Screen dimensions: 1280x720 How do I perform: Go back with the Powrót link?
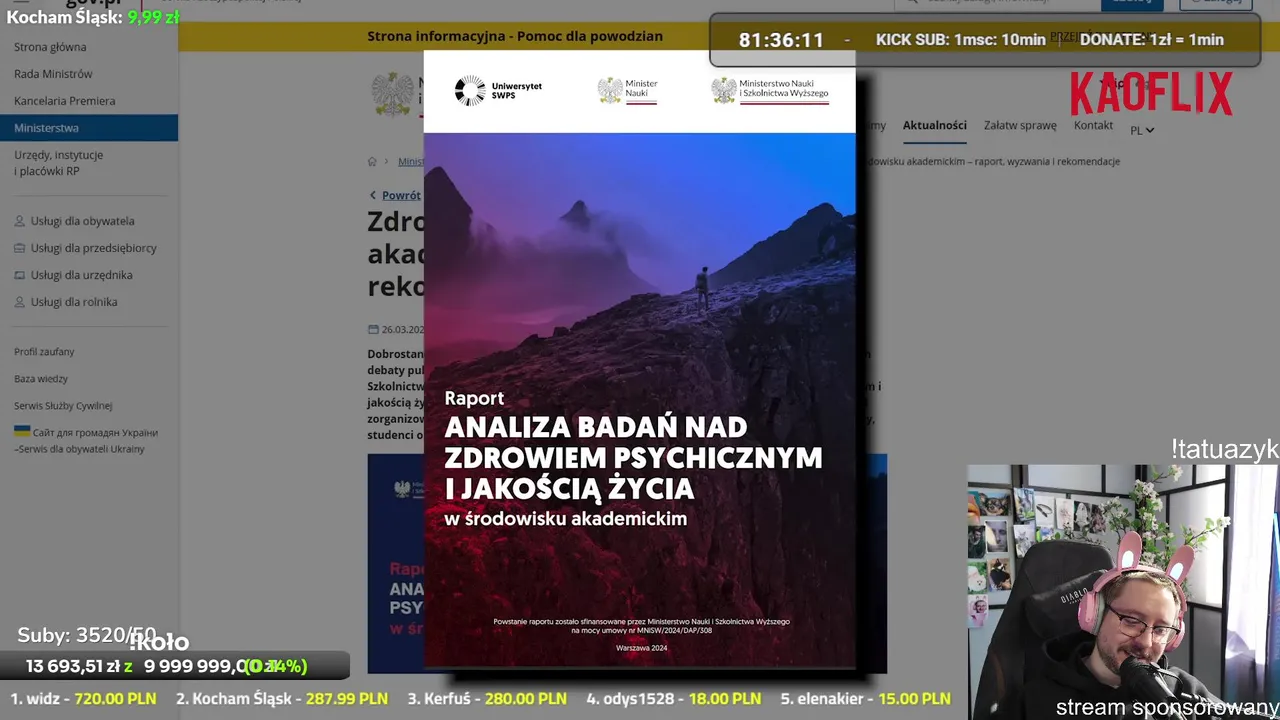click(x=401, y=195)
